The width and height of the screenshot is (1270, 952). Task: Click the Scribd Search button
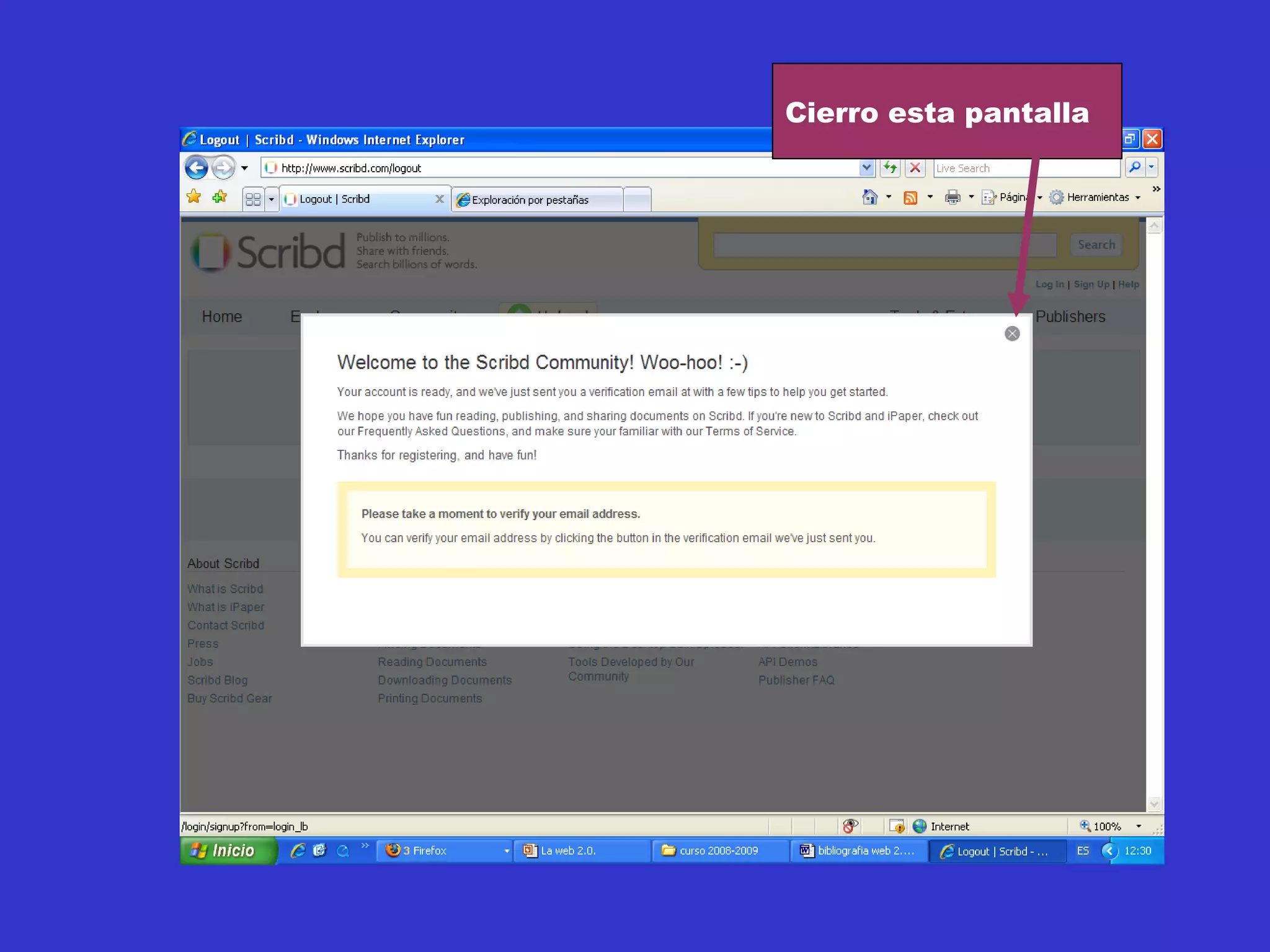coord(1096,245)
